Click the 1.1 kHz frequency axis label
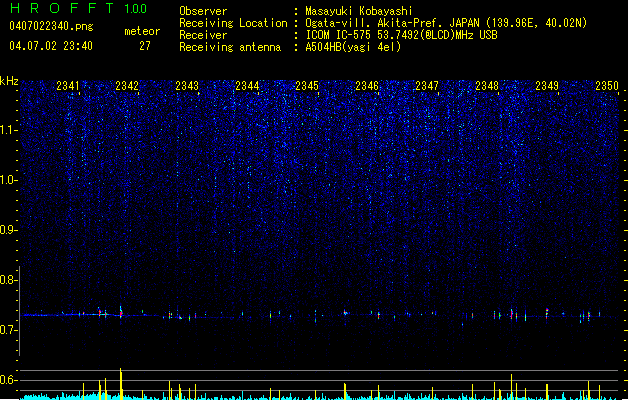Image resolution: width=629 pixels, height=400 pixels. pyautogui.click(x=9, y=130)
